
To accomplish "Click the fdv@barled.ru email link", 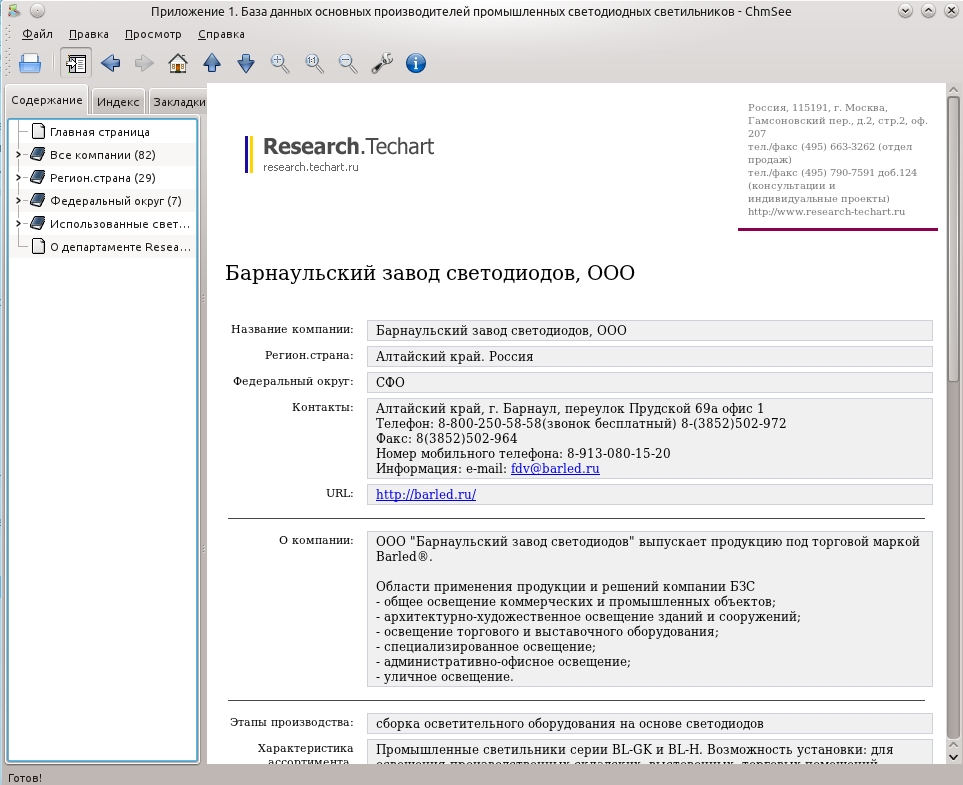I will tap(555, 468).
